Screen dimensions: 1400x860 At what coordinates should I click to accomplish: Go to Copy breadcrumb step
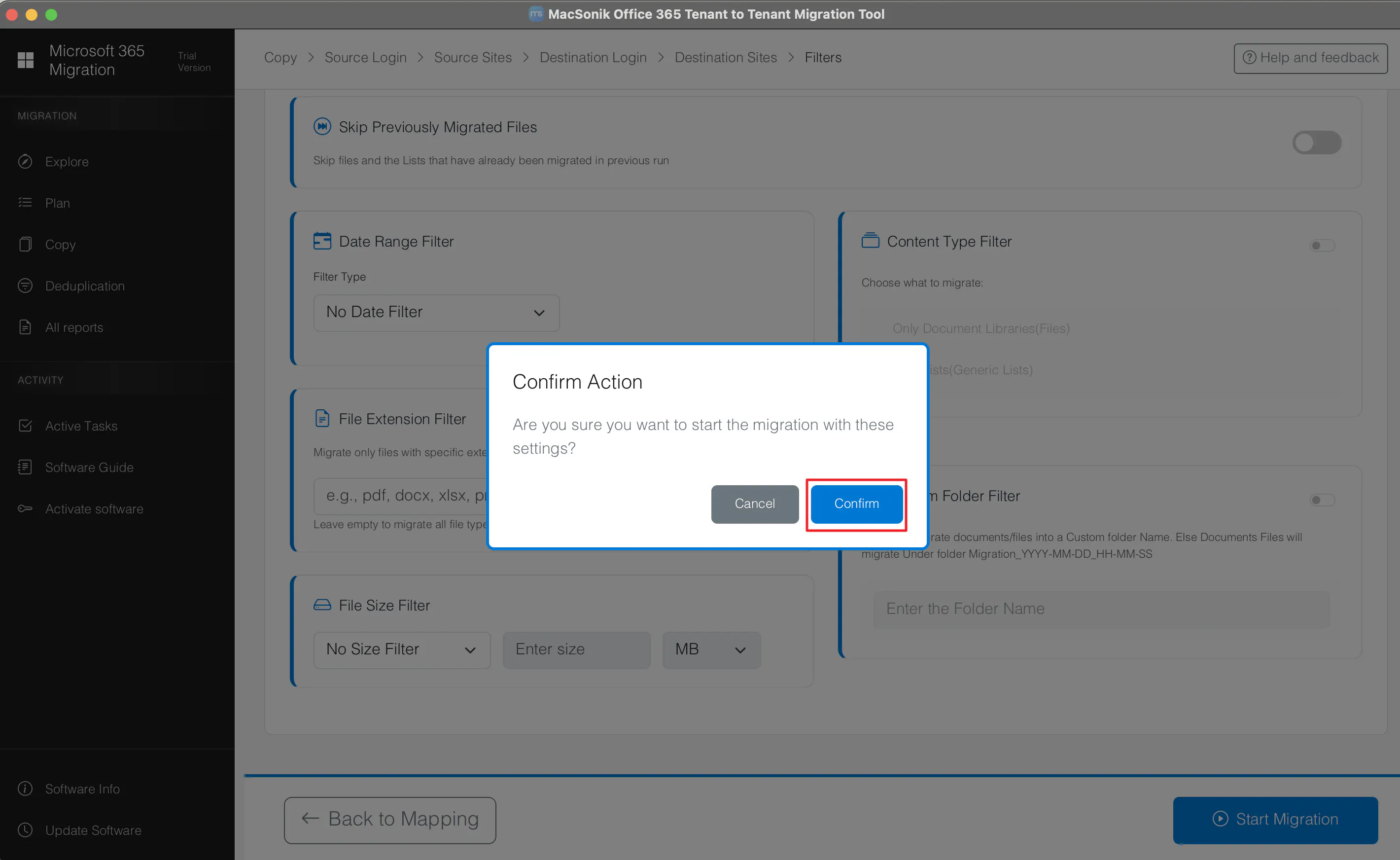pyautogui.click(x=280, y=57)
